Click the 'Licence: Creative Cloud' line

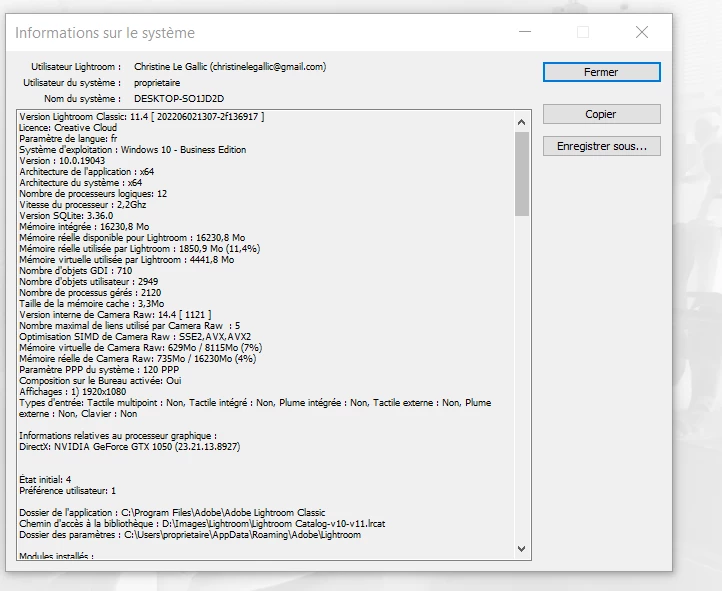68,127
